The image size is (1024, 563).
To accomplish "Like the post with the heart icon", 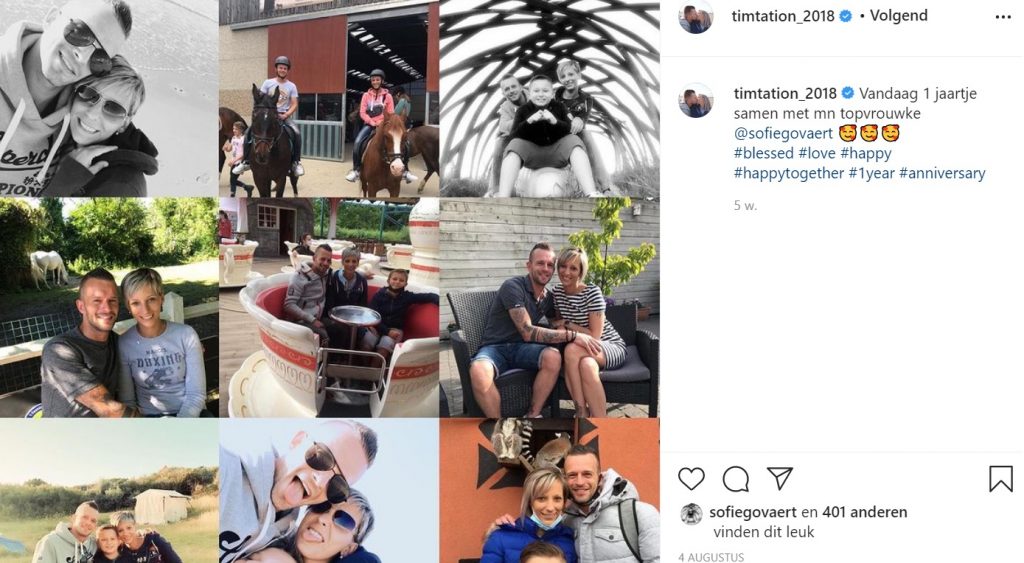I will pyautogui.click(x=691, y=479).
